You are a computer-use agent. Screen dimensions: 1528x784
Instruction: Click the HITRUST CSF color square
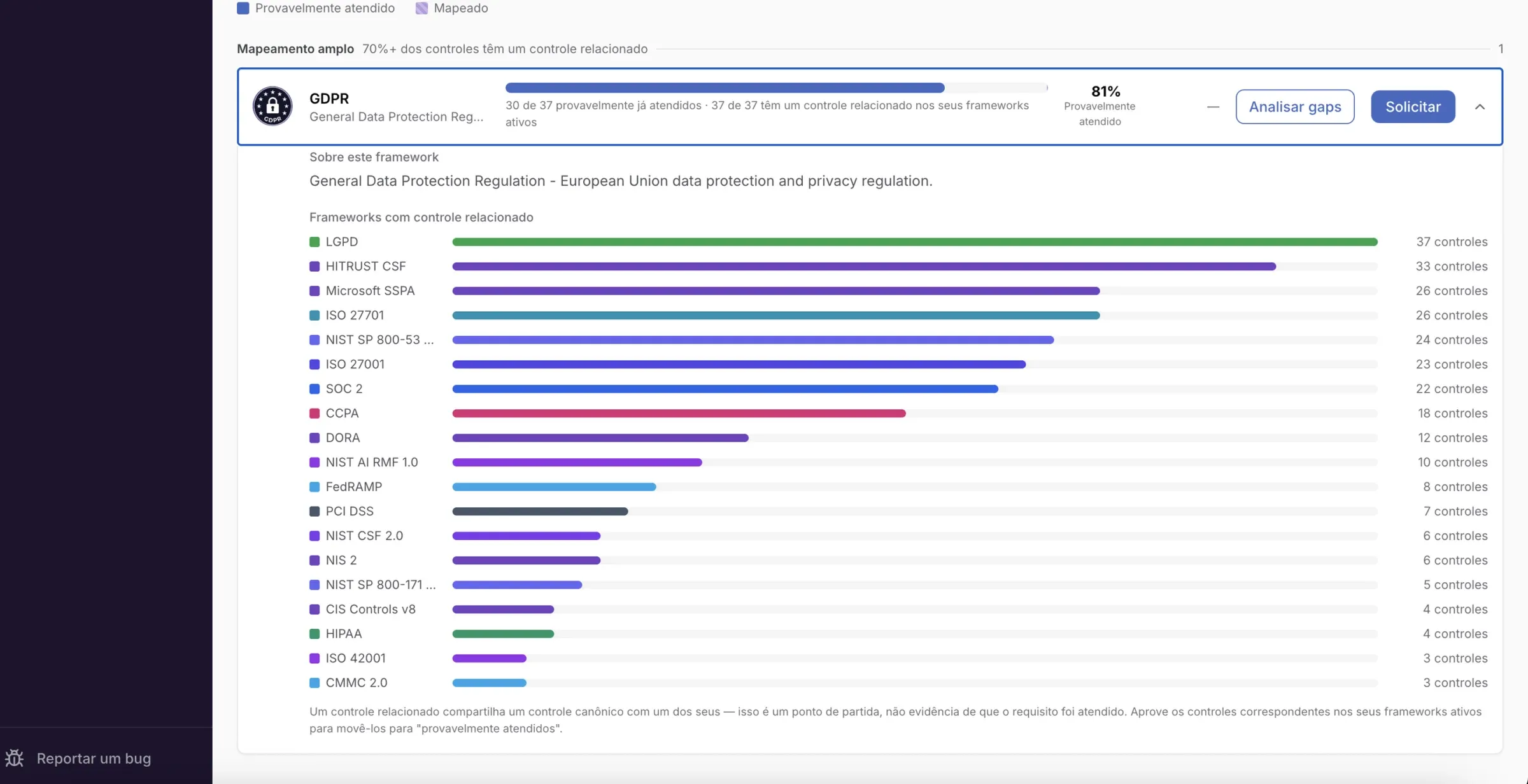pos(315,267)
